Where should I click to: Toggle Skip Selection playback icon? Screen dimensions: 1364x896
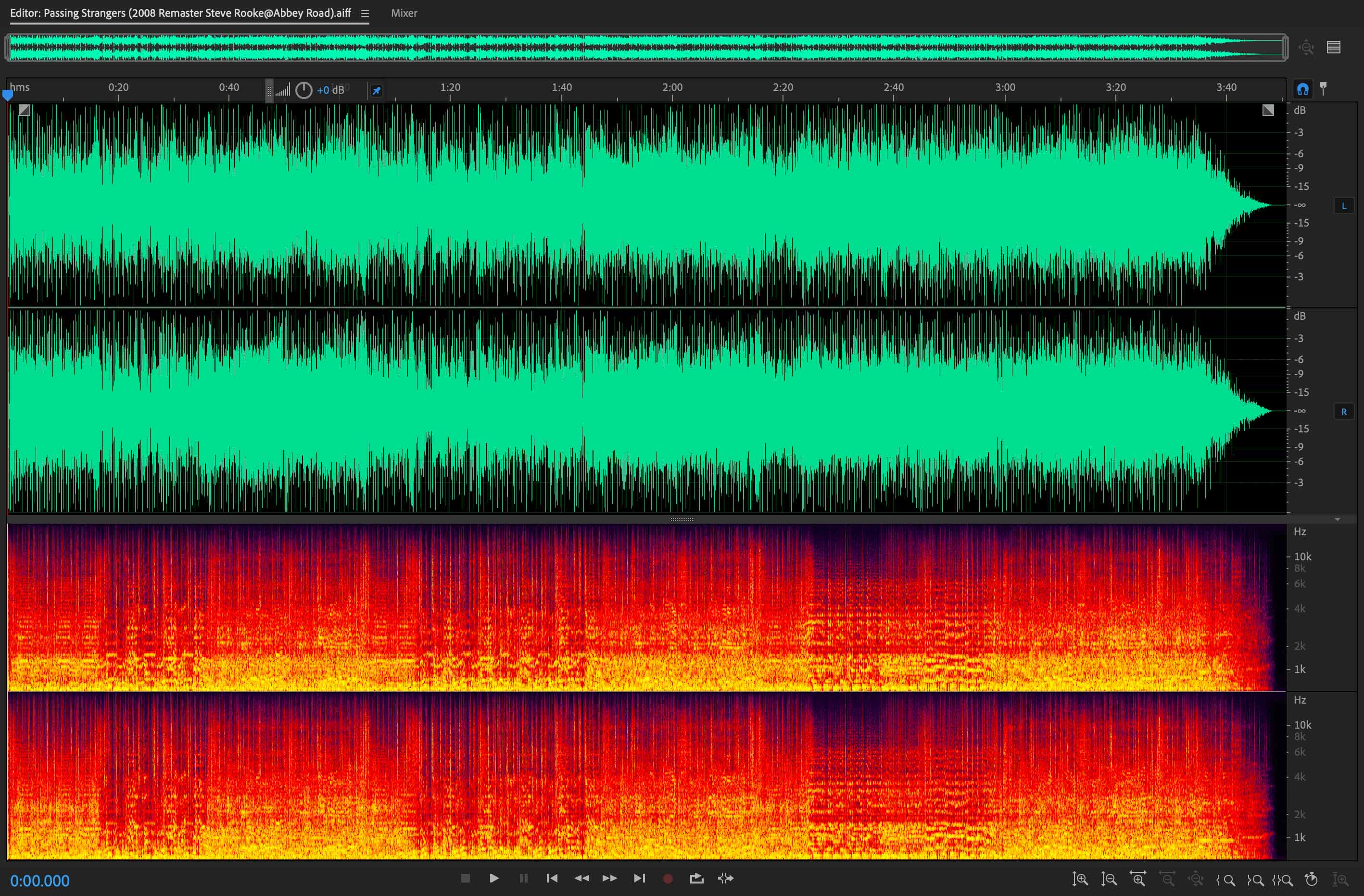pos(726,878)
